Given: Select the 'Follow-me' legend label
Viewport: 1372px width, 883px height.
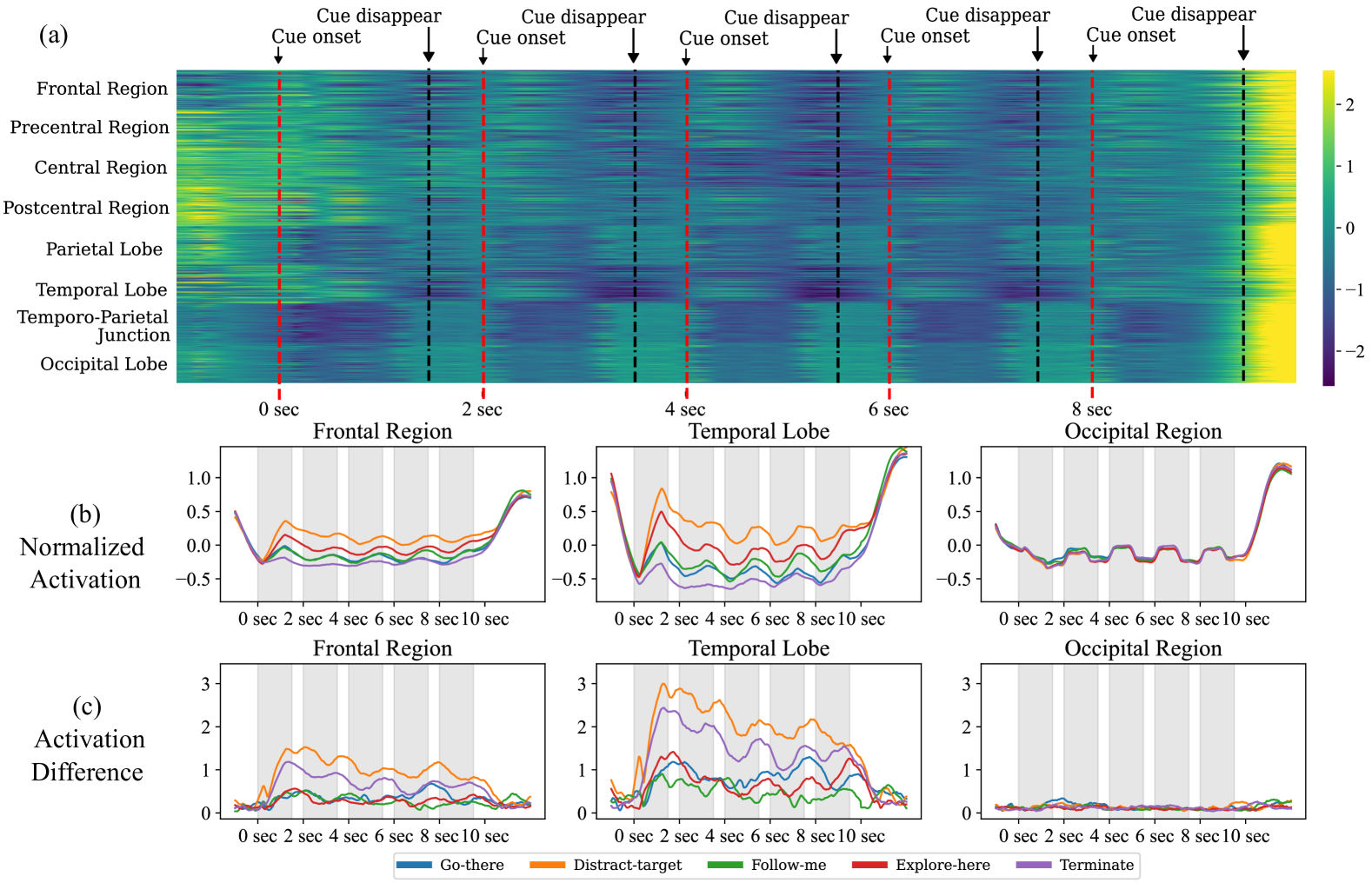Looking at the screenshot, I should point(789,865).
